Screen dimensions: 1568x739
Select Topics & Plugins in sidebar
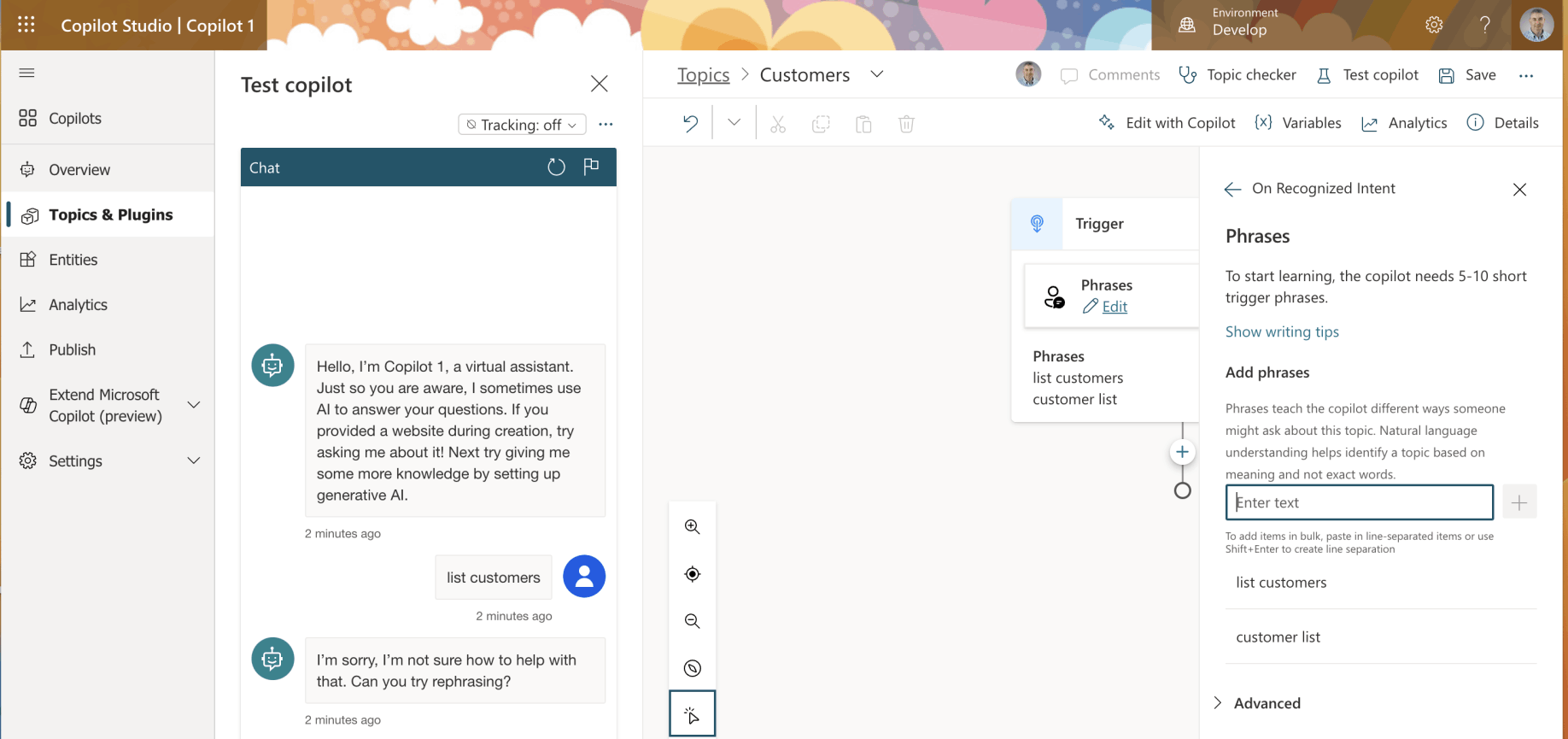pyautogui.click(x=108, y=214)
